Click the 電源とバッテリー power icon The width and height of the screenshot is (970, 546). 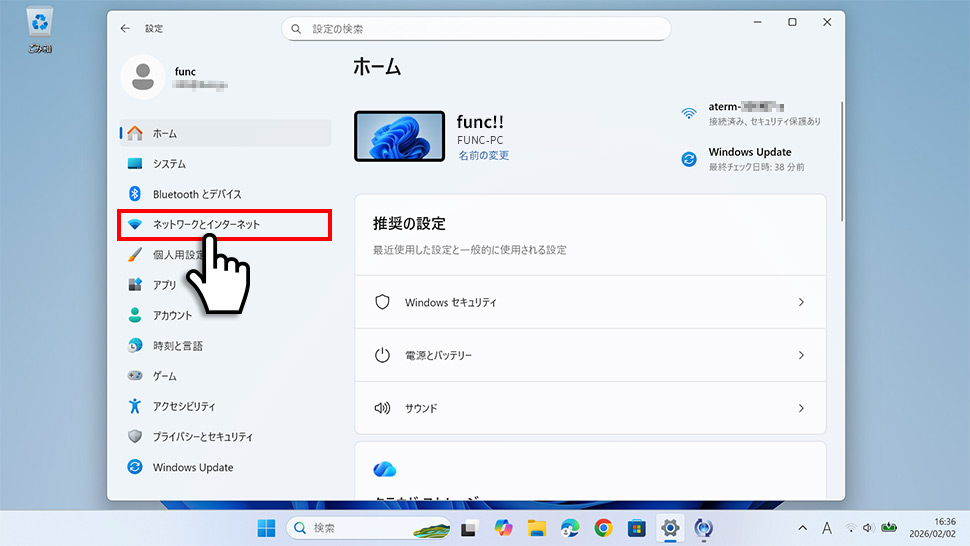point(382,355)
